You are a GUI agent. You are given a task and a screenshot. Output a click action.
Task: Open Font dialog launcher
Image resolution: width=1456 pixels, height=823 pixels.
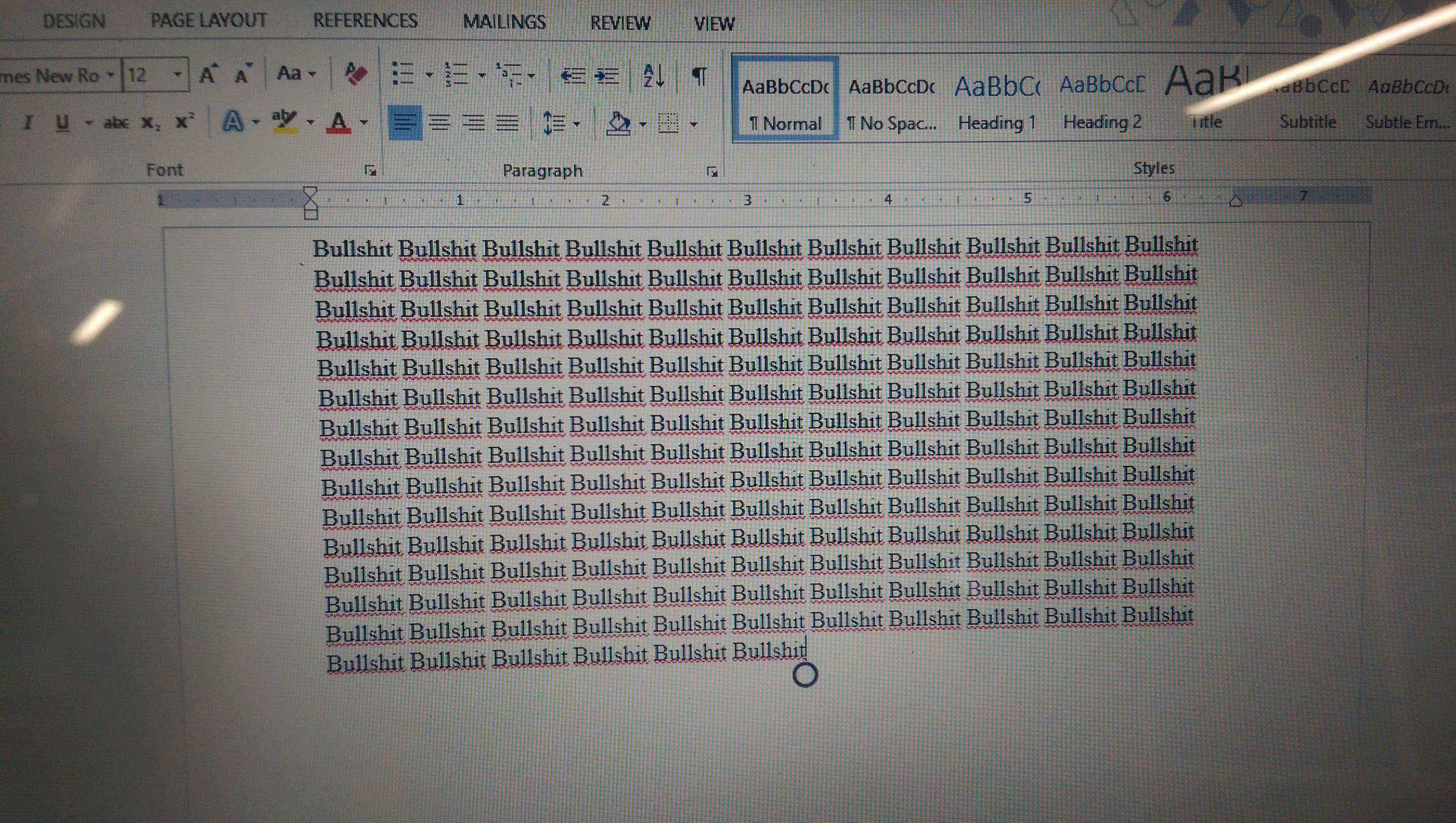coord(370,170)
